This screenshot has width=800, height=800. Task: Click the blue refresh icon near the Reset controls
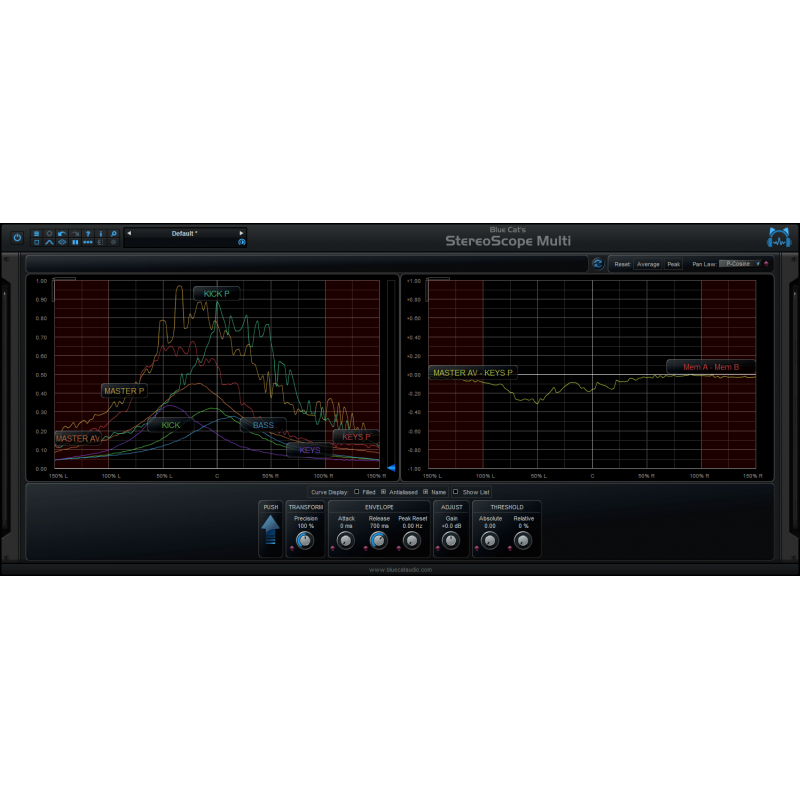point(597,264)
